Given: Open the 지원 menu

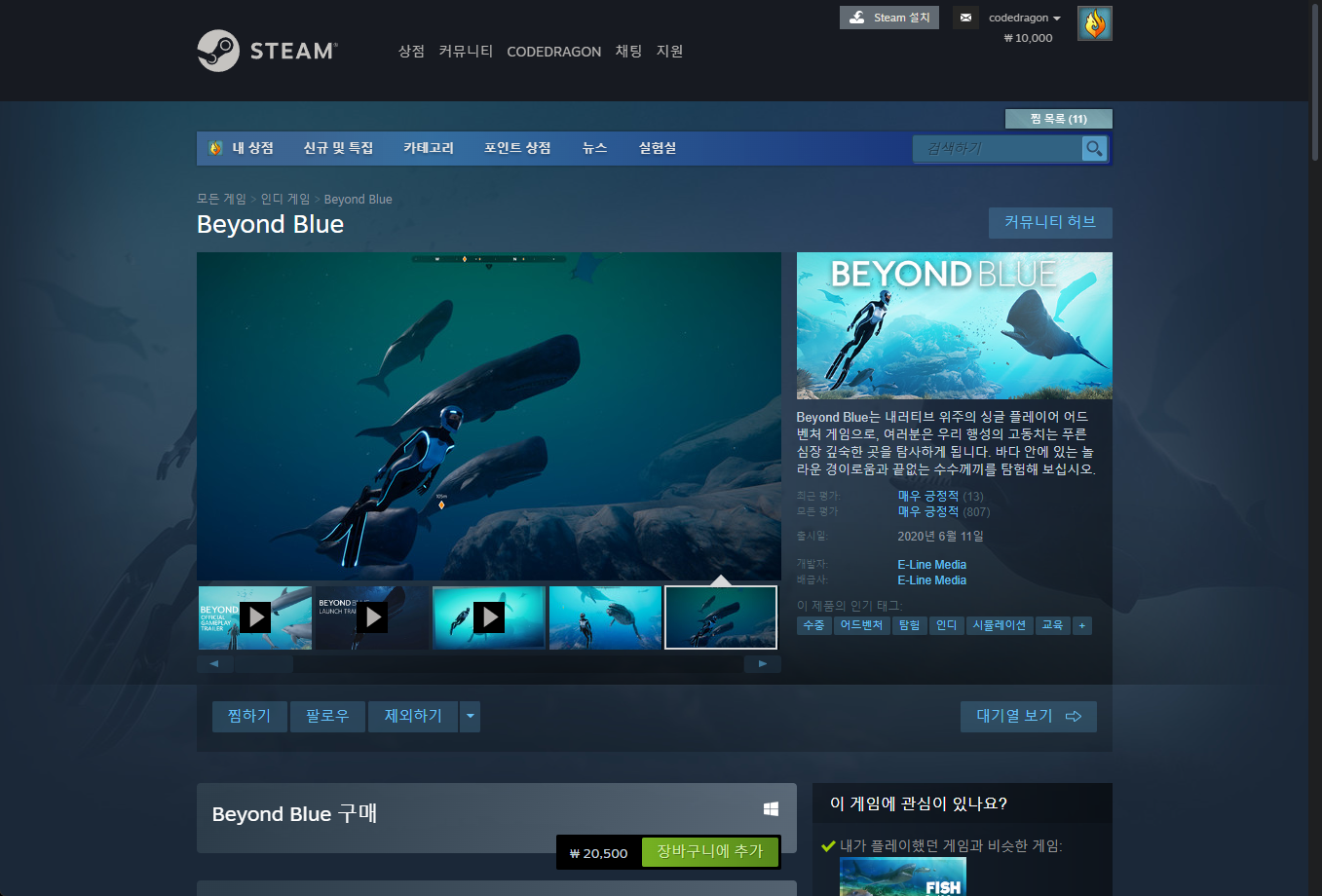Looking at the screenshot, I should (x=669, y=52).
